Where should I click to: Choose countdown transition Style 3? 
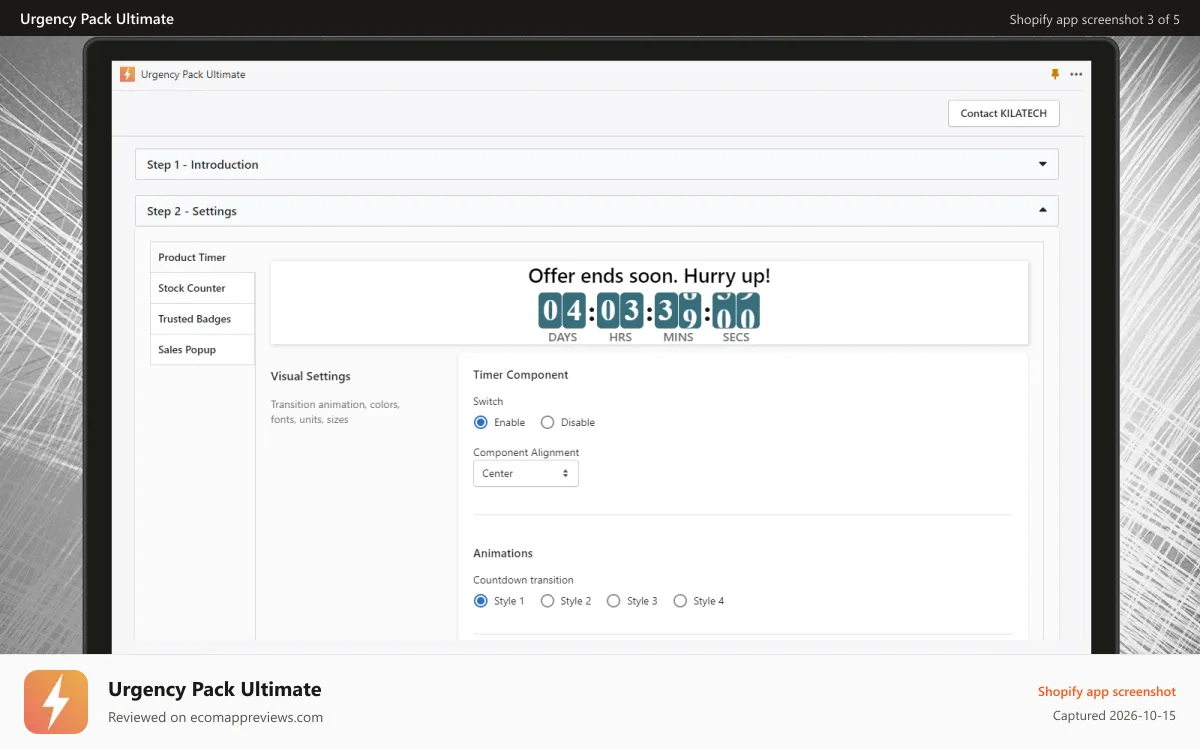coord(613,601)
